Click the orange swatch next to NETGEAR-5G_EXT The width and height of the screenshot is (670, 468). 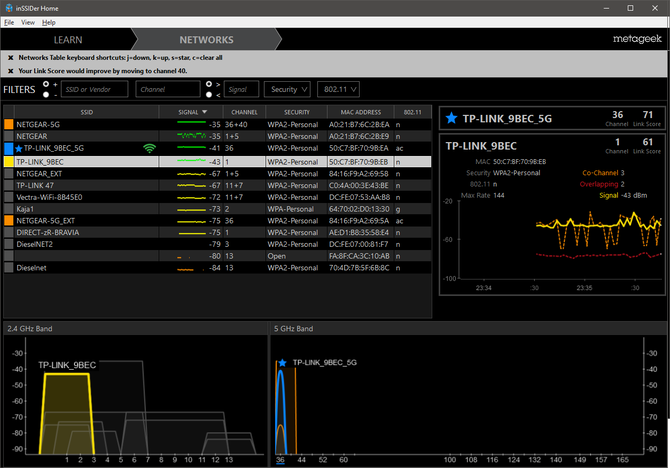[x=9, y=221]
